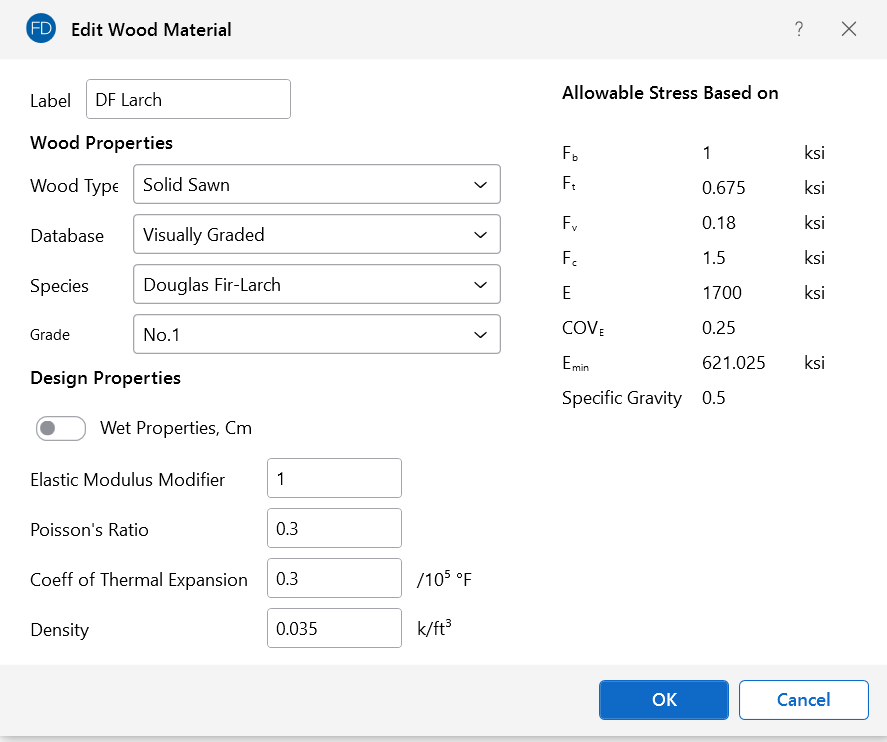887x742 pixels.
Task: Click the Wood Type dropdown chevron arrow
Action: 480,185
